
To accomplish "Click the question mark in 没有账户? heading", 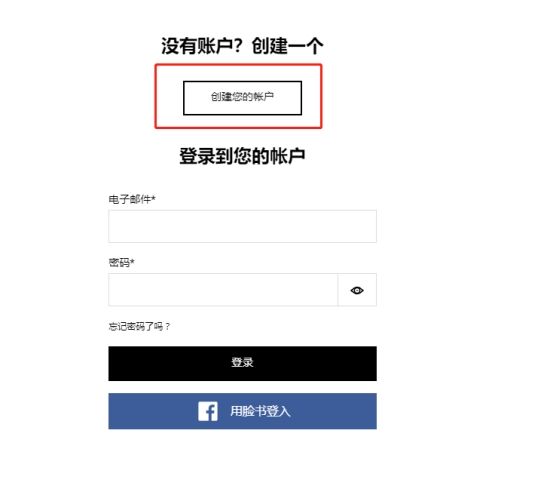I will (x=237, y=46).
